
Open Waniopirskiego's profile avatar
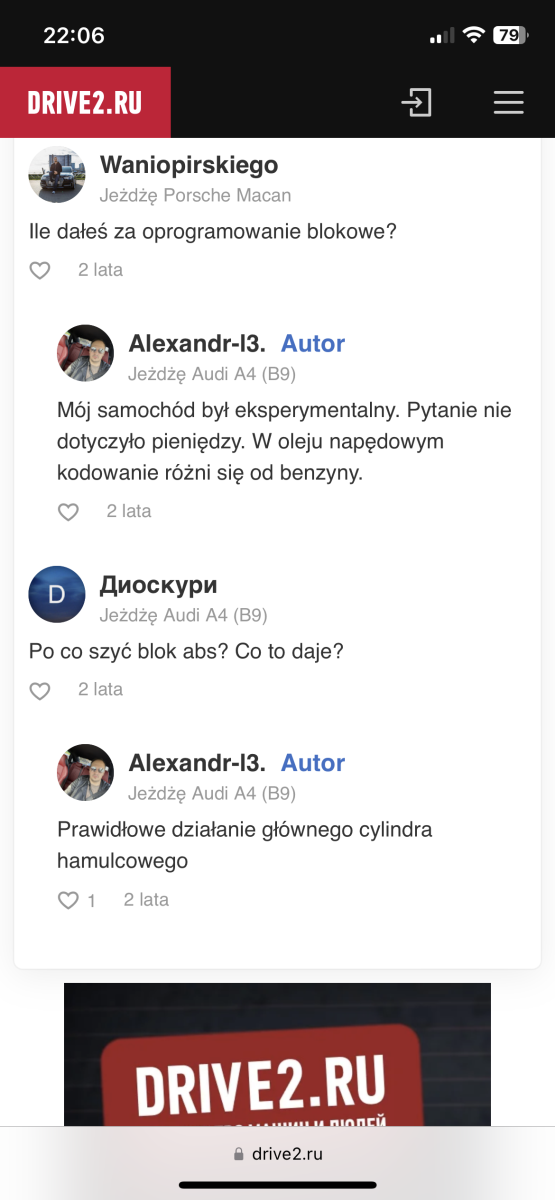57,175
